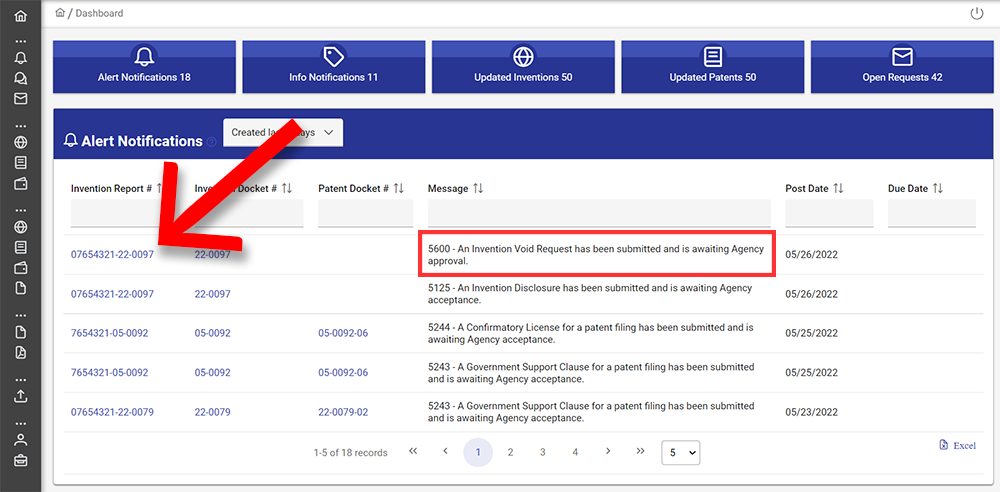The image size is (1000, 492).
Task: Go to page 2 of the records
Action: tap(510, 453)
